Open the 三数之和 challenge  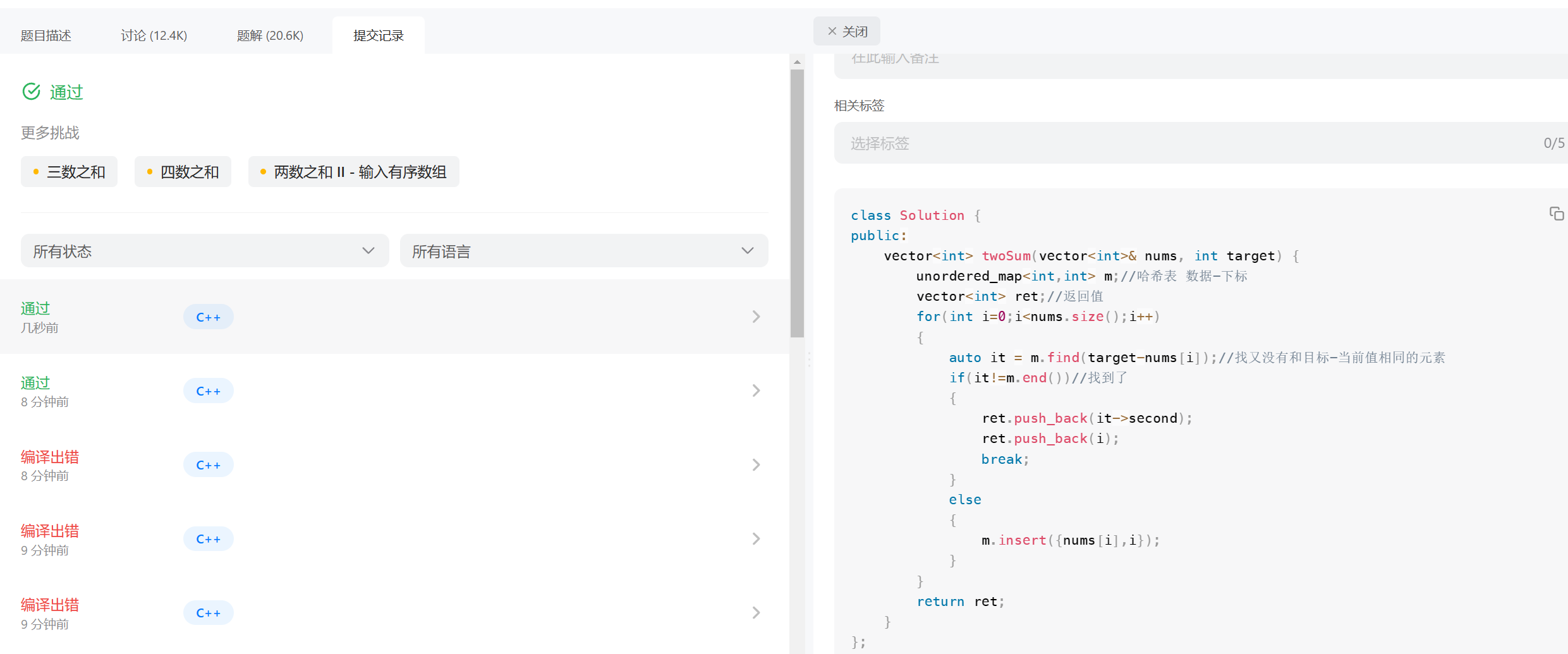click(x=69, y=172)
